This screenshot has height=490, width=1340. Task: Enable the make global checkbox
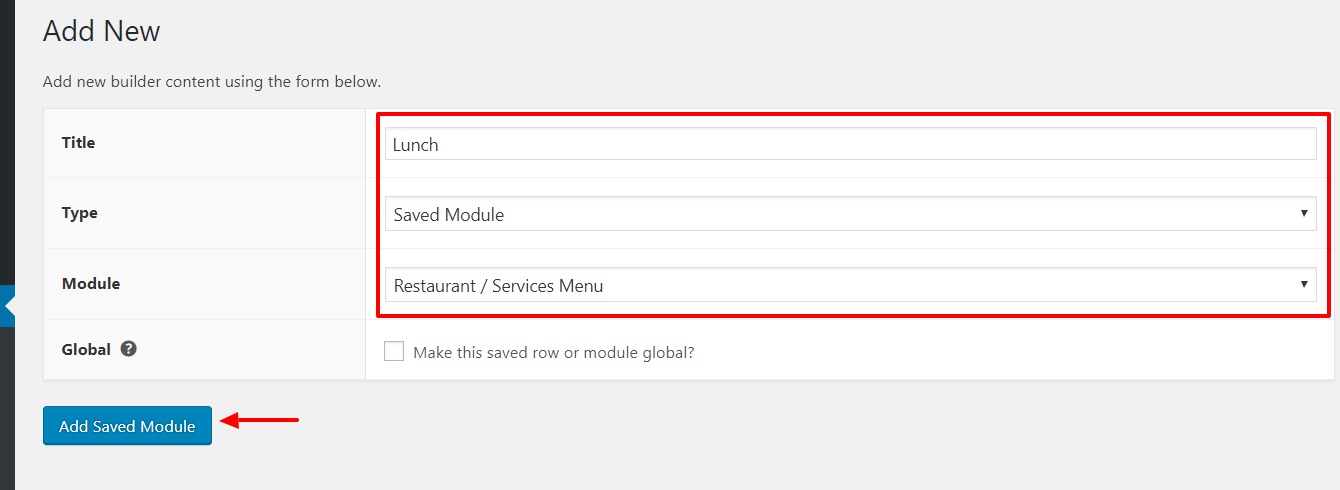pos(394,352)
